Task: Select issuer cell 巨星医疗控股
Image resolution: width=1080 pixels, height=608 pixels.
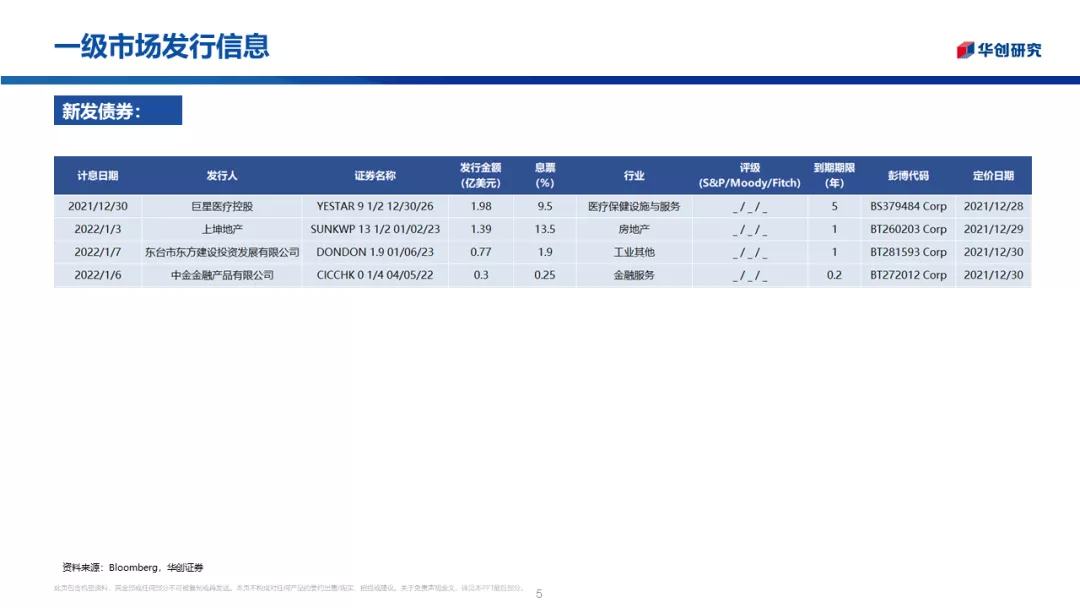Action: 222,206
